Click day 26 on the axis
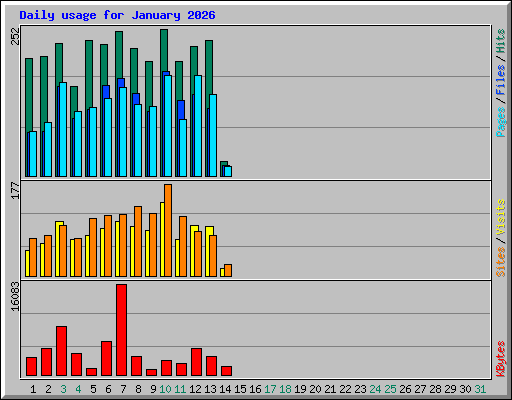 (x=405, y=389)
